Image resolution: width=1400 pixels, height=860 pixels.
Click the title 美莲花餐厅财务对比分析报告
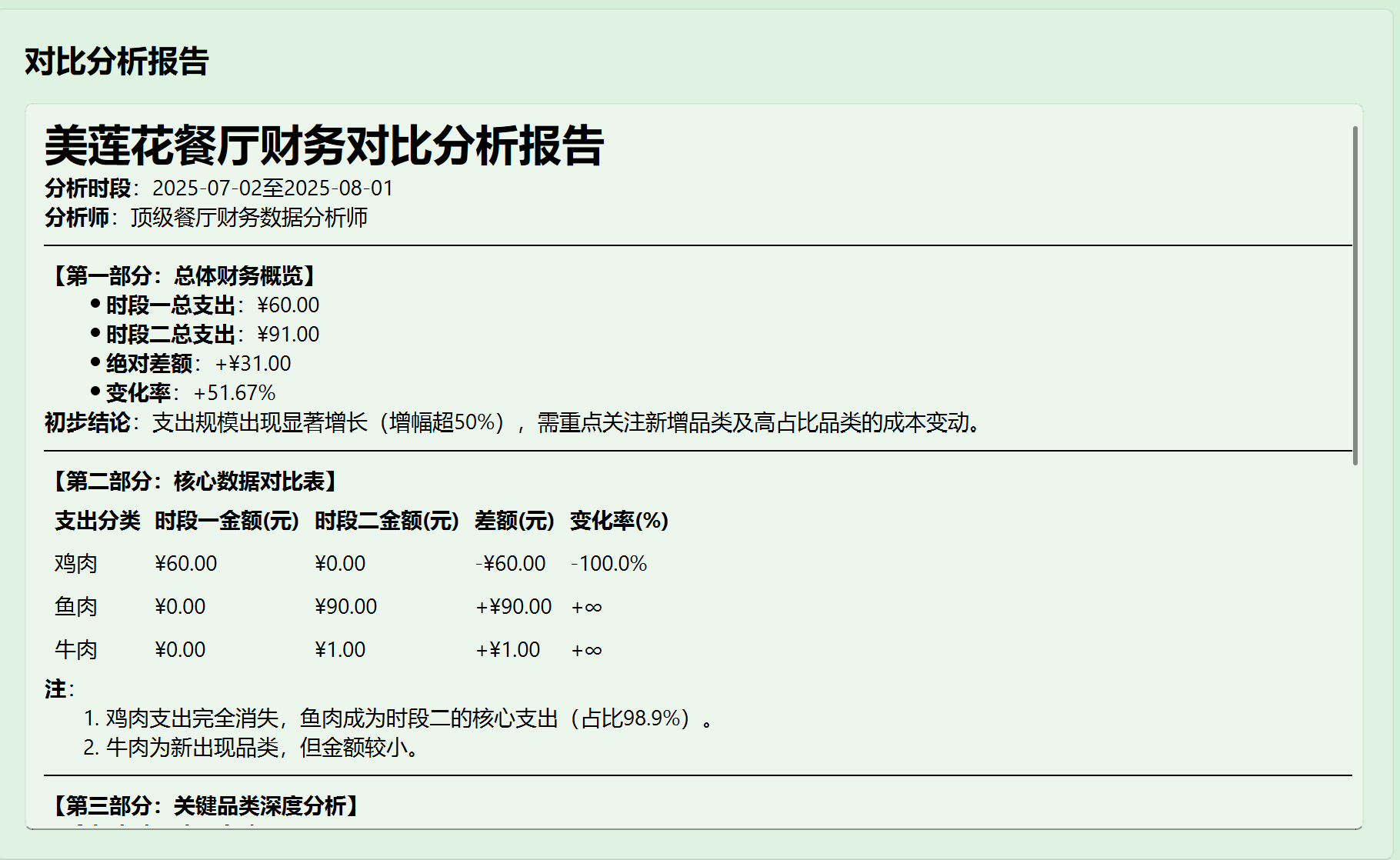(324, 145)
